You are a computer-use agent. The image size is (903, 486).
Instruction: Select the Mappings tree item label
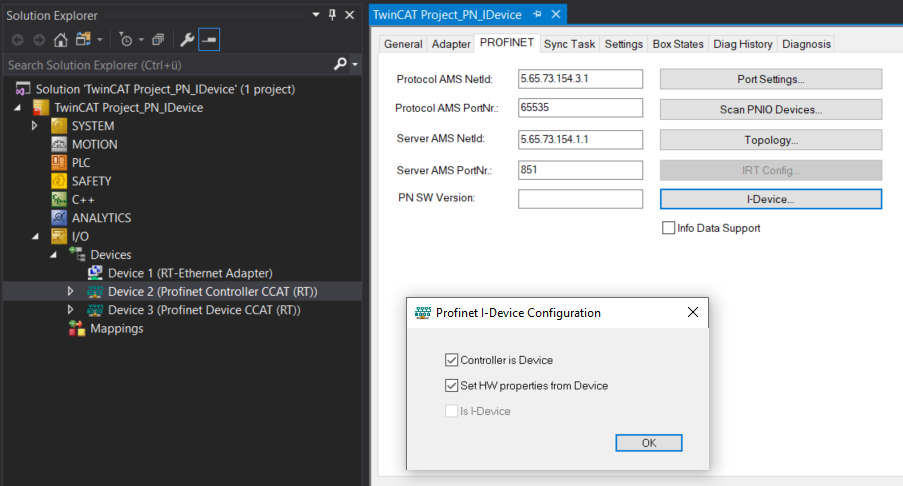116,328
